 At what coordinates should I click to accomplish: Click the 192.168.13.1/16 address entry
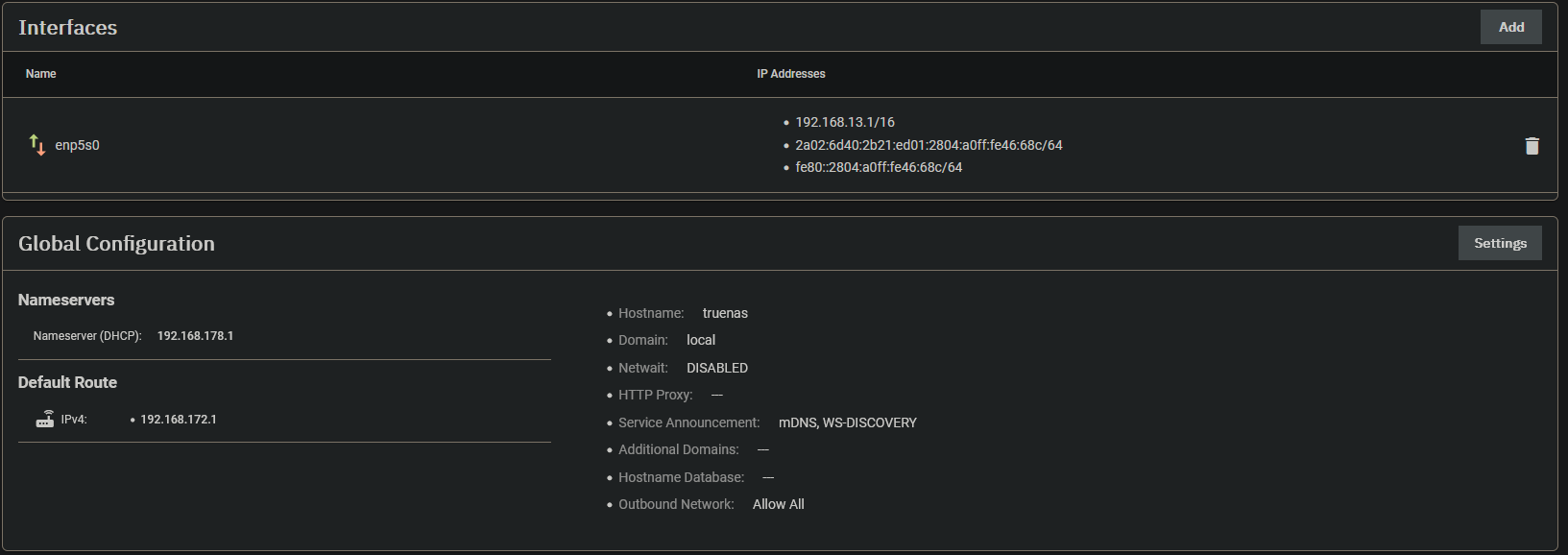(844, 122)
